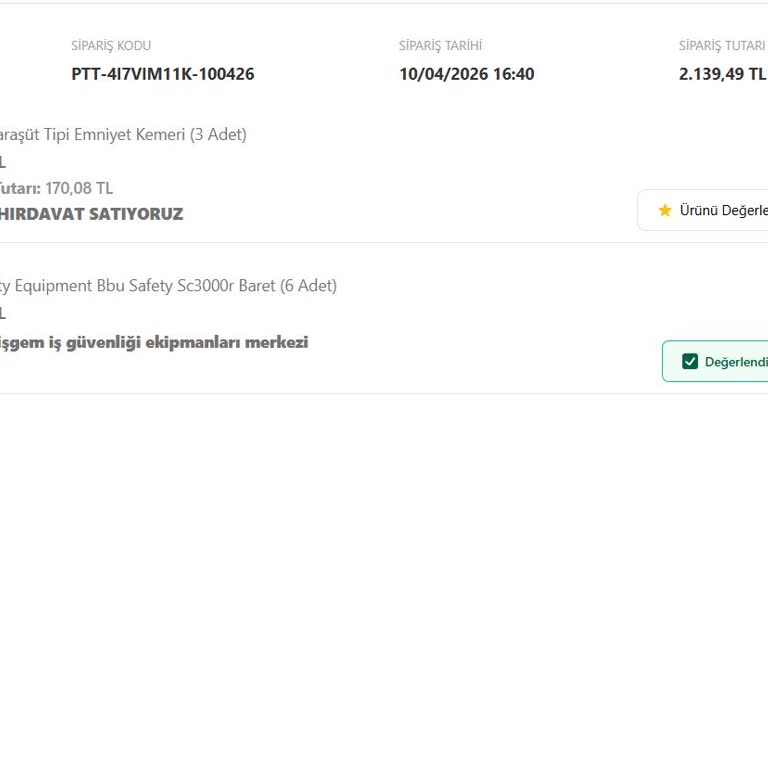Click the order date 10/04/2026 16:40

click(x=466, y=74)
